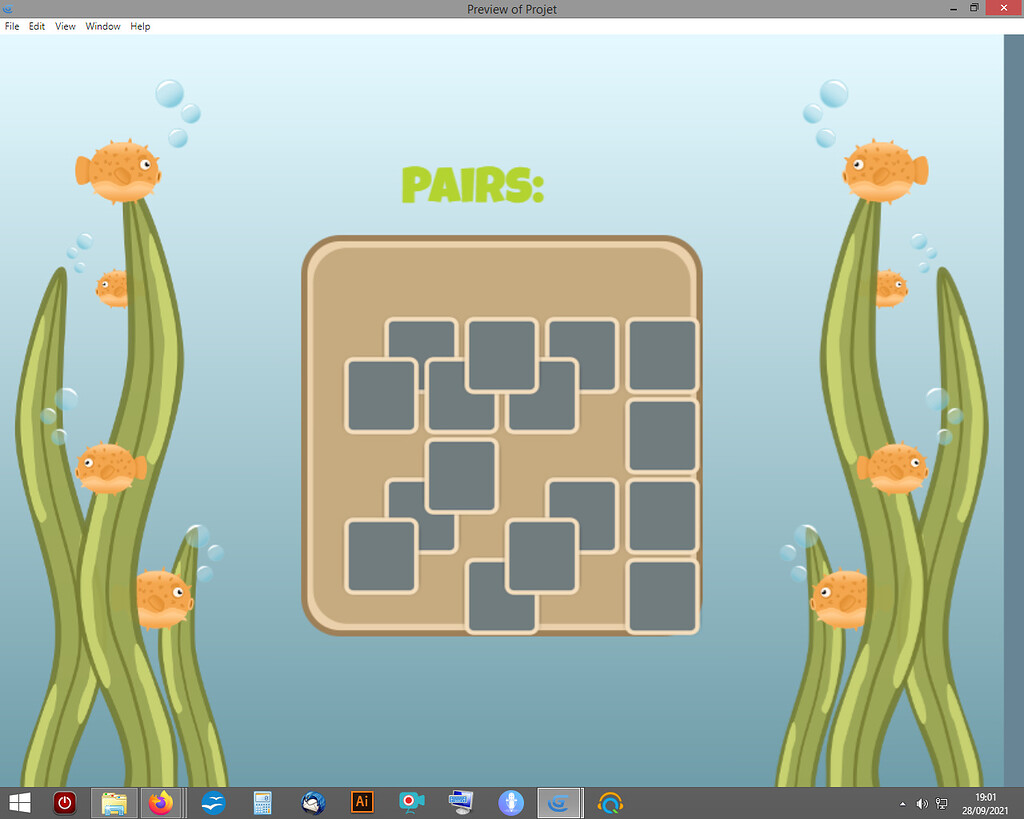Launch Firefox from the taskbar

coord(163,802)
